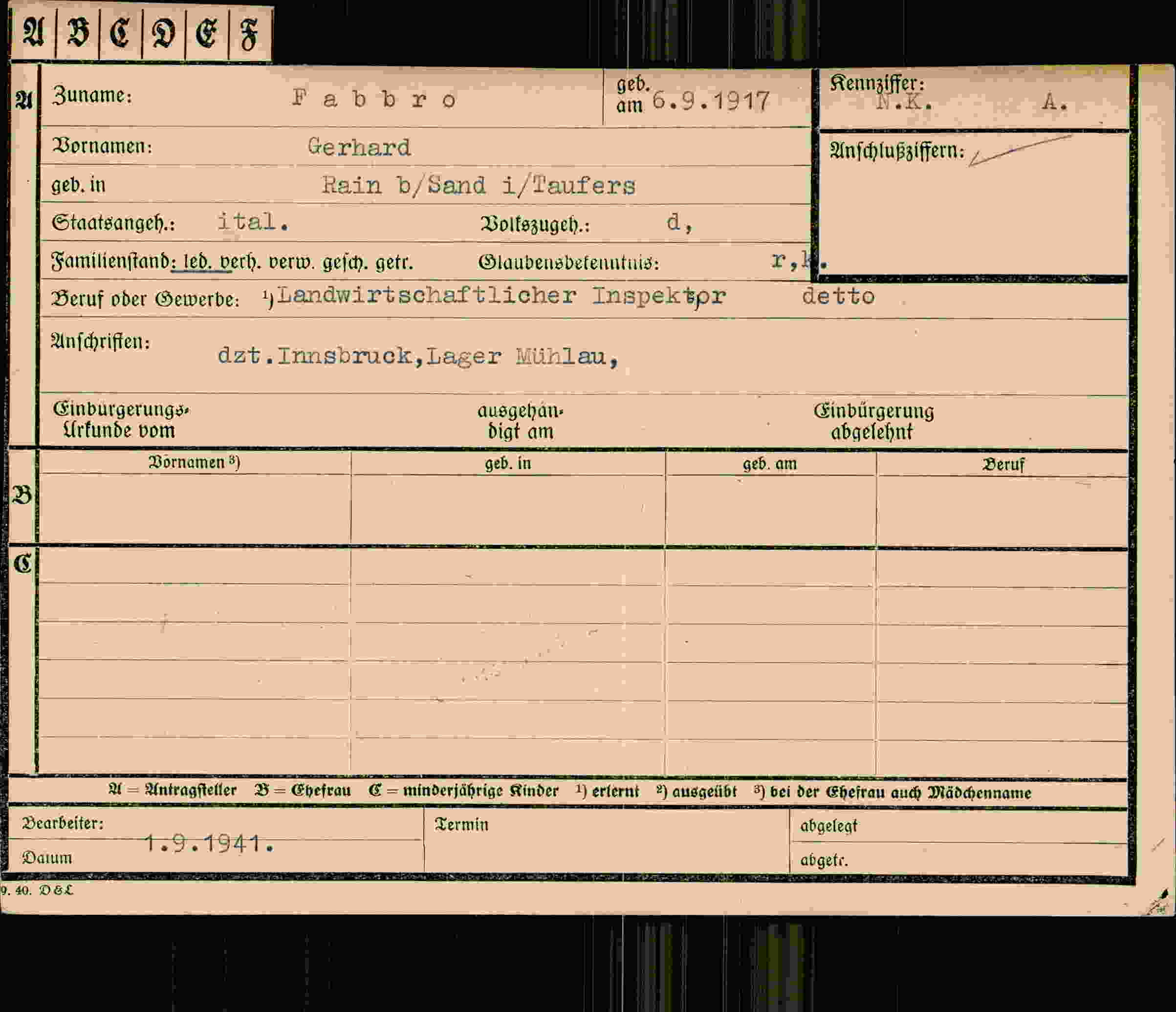Image resolution: width=1176 pixels, height=1012 pixels.
Task: Select index tab D in the top letter strip
Action: coord(163,33)
